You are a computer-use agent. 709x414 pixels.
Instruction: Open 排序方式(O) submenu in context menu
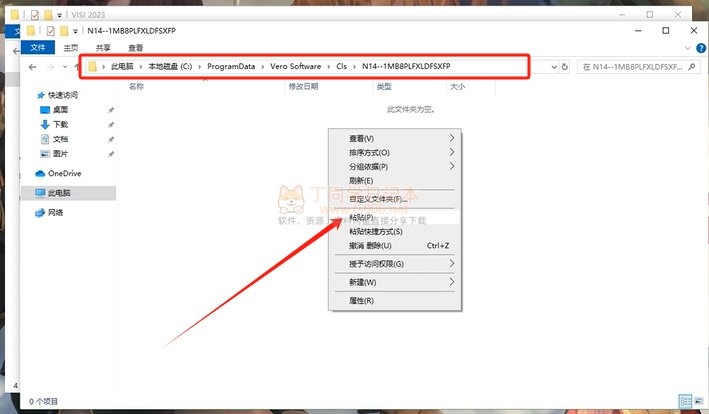tap(395, 153)
